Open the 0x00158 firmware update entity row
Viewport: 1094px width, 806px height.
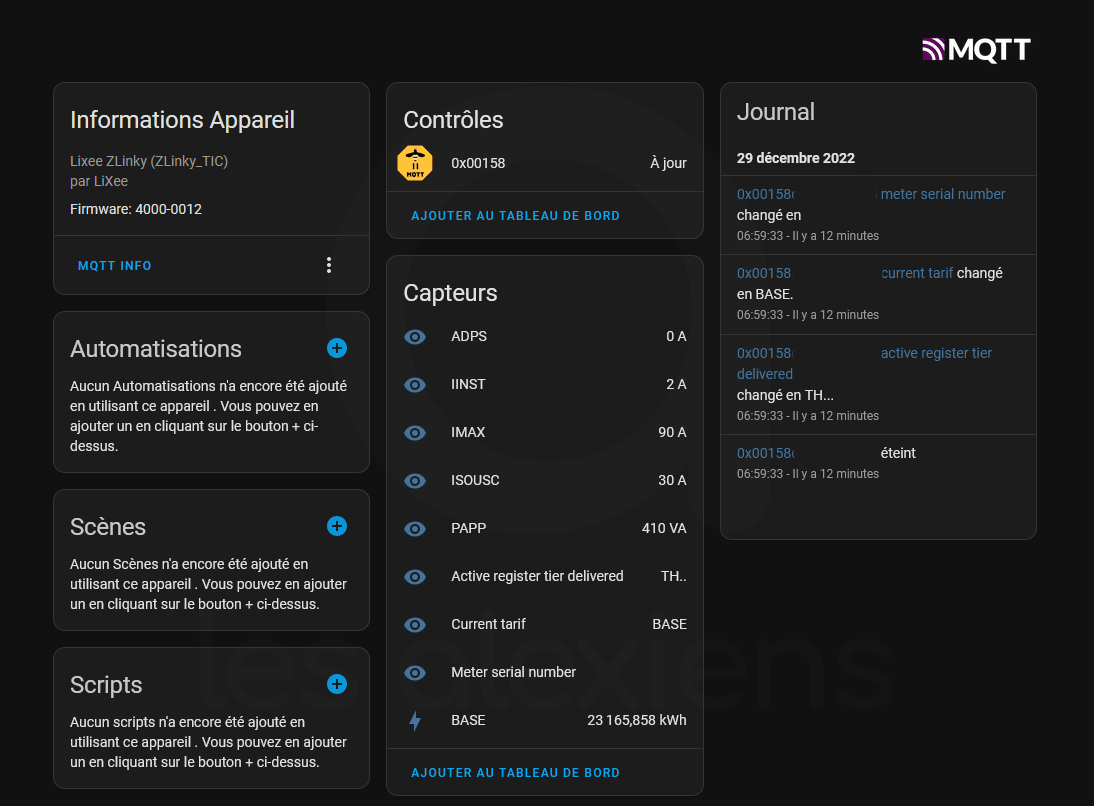pos(545,163)
